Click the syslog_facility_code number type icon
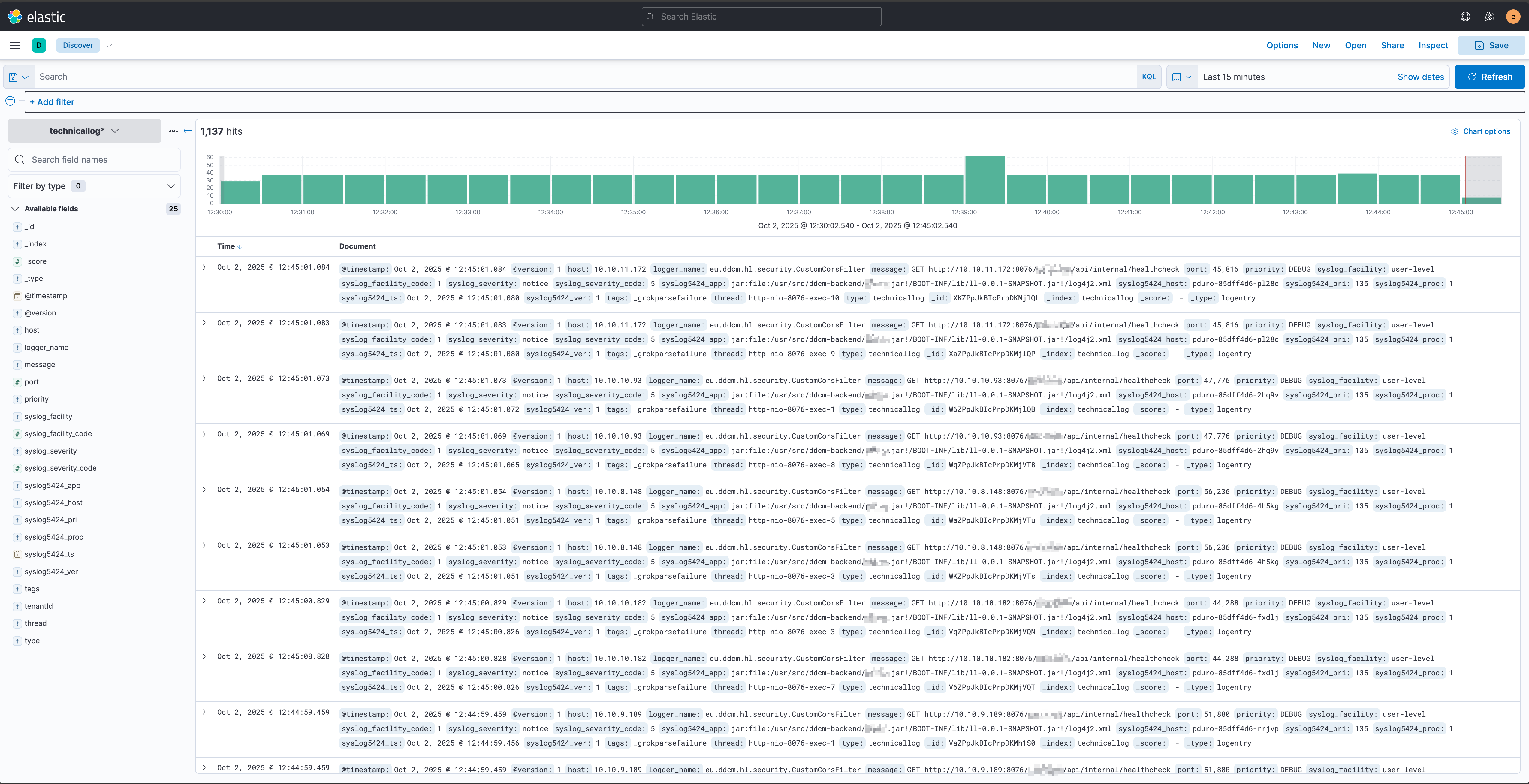This screenshot has width=1529, height=784. (18, 434)
